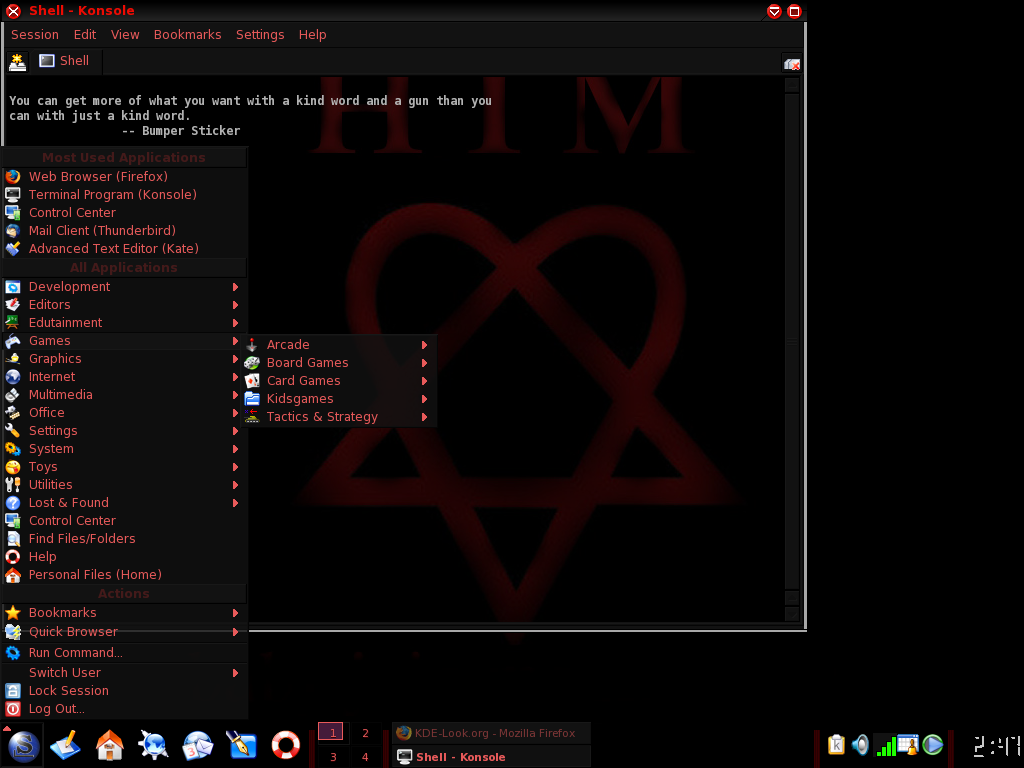Screen dimensions: 1024x768
Task: Expand the Utilities submenu
Action: 124,485
